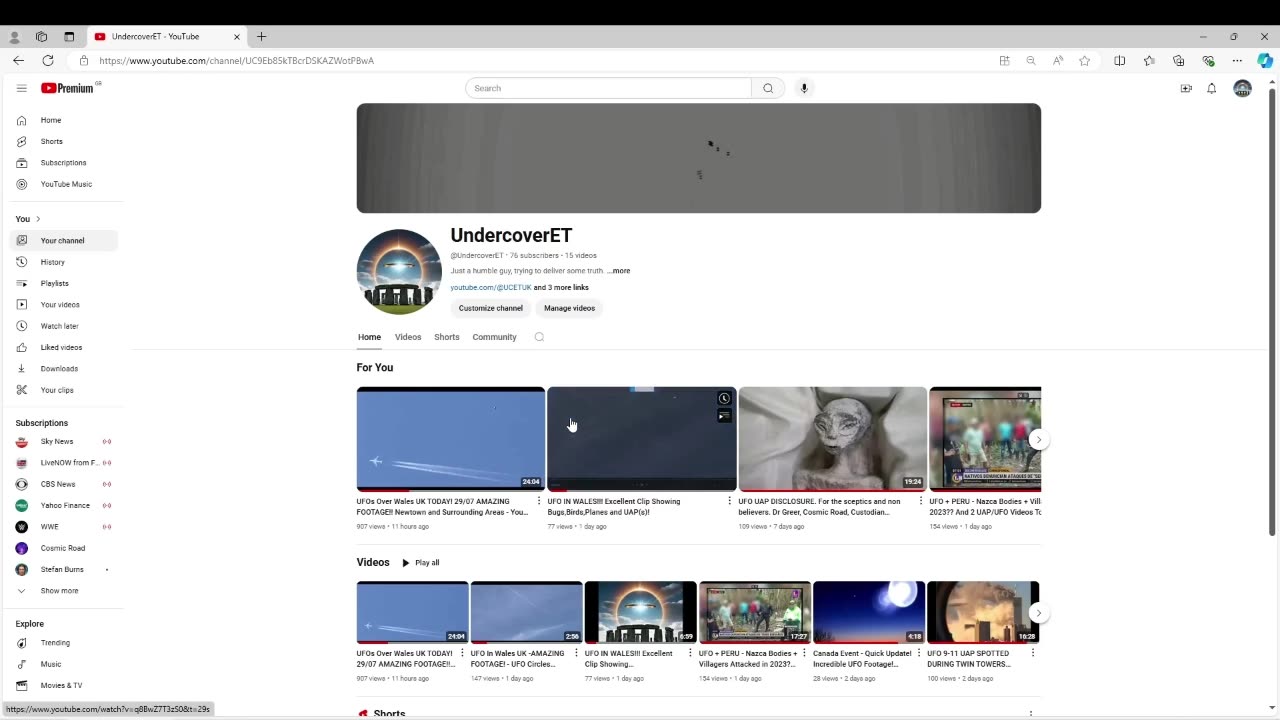Open the Stefan Burns subscription
The image size is (1280, 720).
pos(64,569)
